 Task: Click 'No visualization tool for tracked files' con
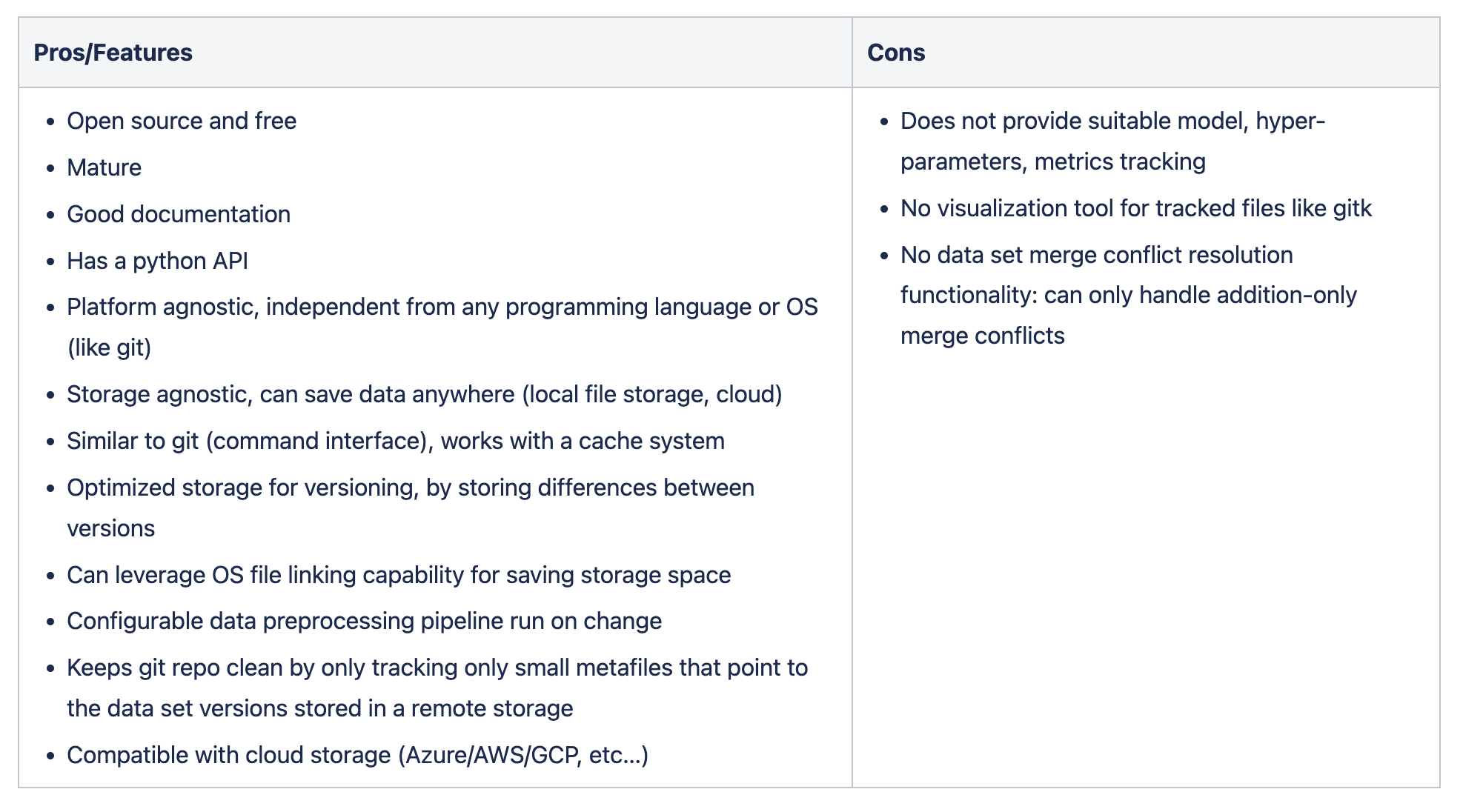click(x=1136, y=208)
